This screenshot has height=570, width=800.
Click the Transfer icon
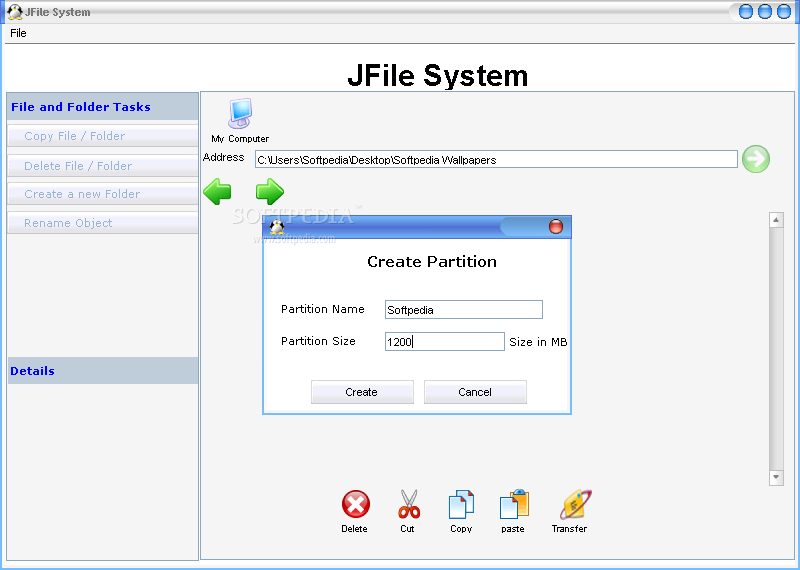coord(575,504)
